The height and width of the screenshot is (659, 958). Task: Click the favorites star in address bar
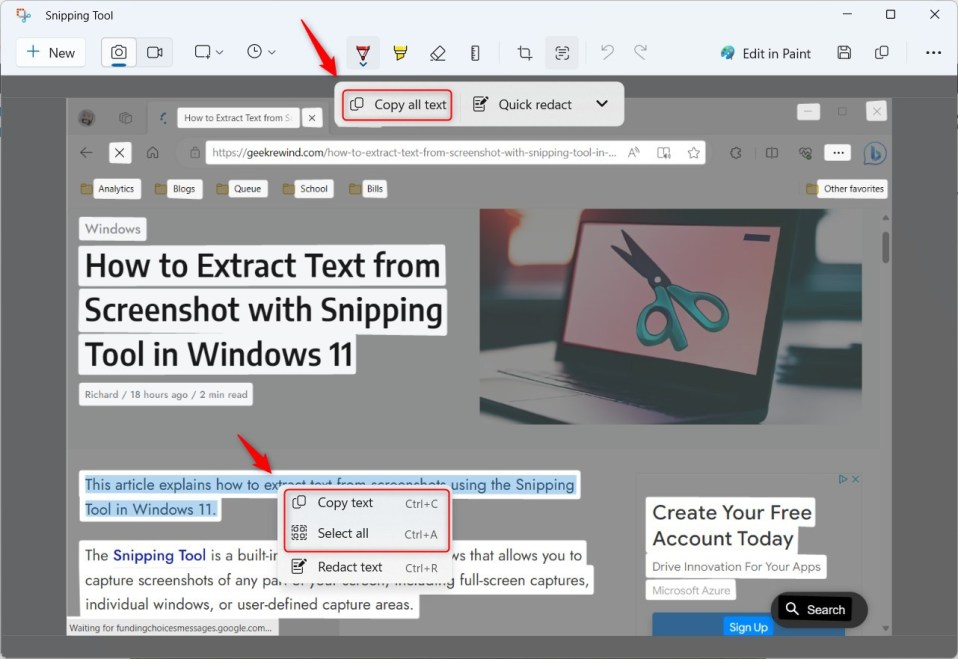[693, 153]
